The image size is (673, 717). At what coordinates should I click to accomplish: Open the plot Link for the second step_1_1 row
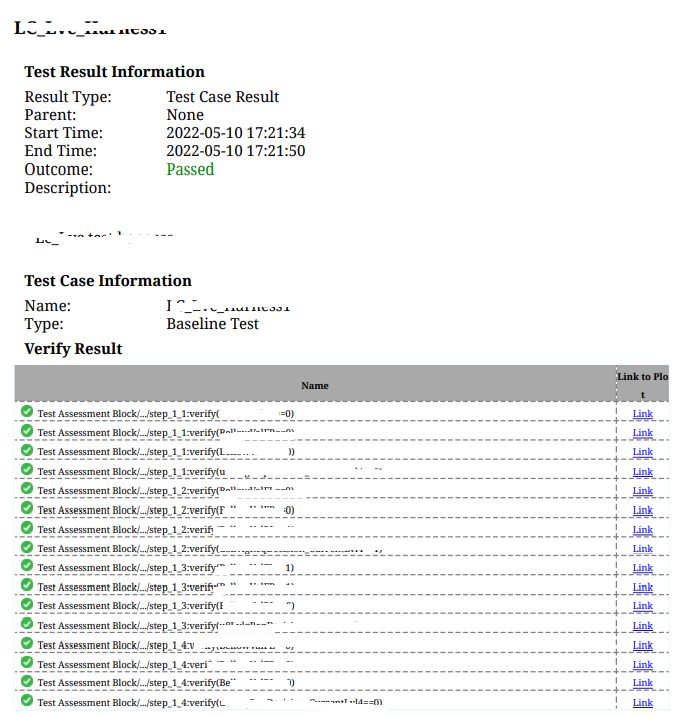point(642,433)
